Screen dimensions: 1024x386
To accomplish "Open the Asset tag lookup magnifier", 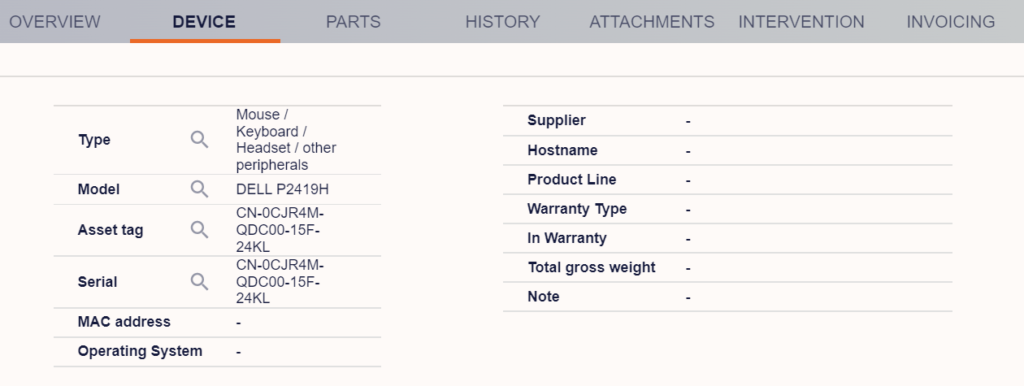I will (x=199, y=229).
